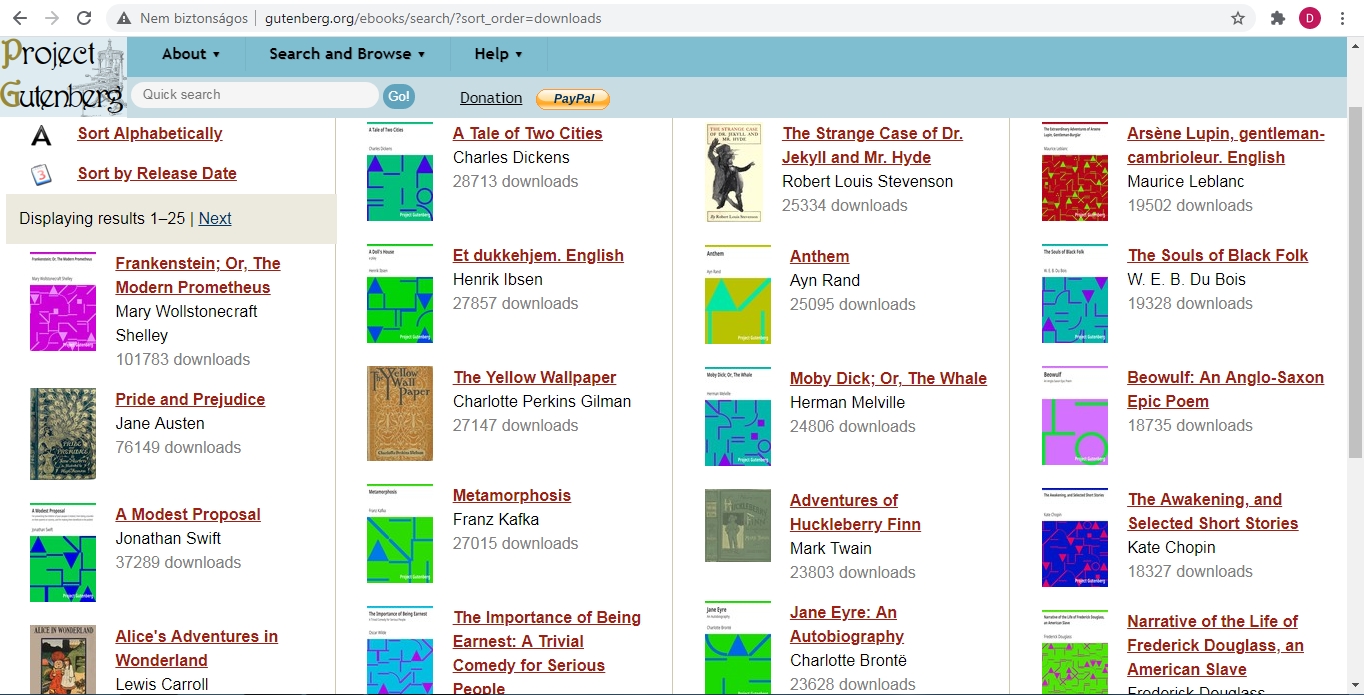Expand the Search and Browse menu
This screenshot has height=695, width=1364.
coord(347,54)
